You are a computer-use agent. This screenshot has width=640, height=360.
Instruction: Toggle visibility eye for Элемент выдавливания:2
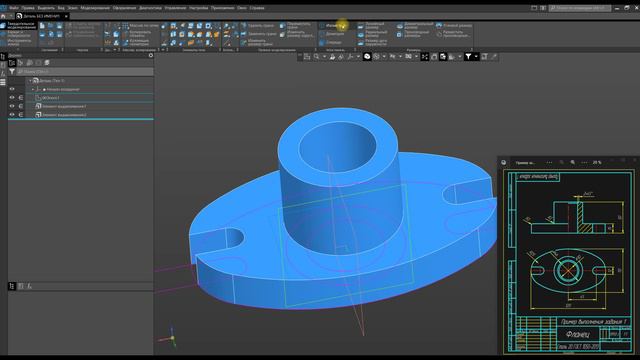tap(12, 115)
